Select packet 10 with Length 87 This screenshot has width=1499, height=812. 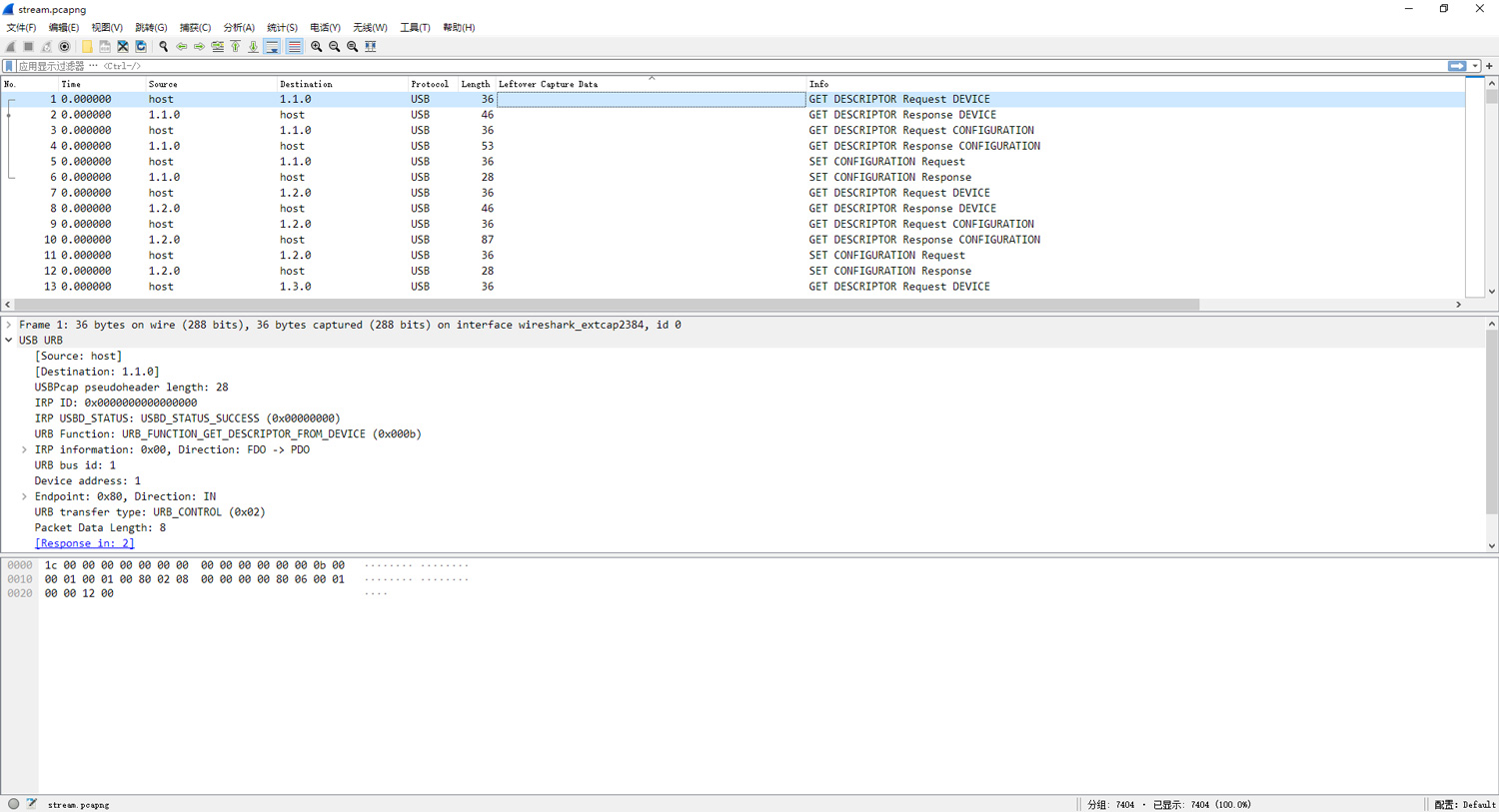734,240
